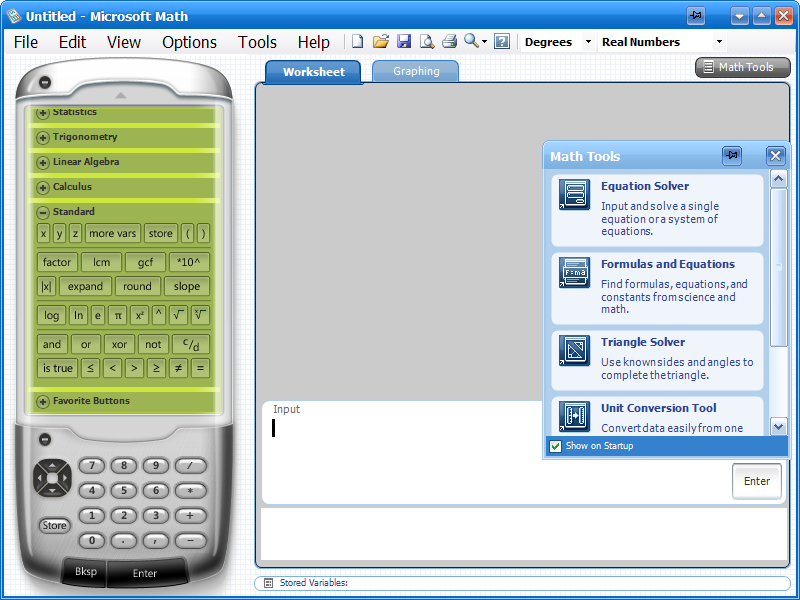This screenshot has height=600, width=800.
Task: Toggle the Show on Startup checkbox
Action: 556,446
